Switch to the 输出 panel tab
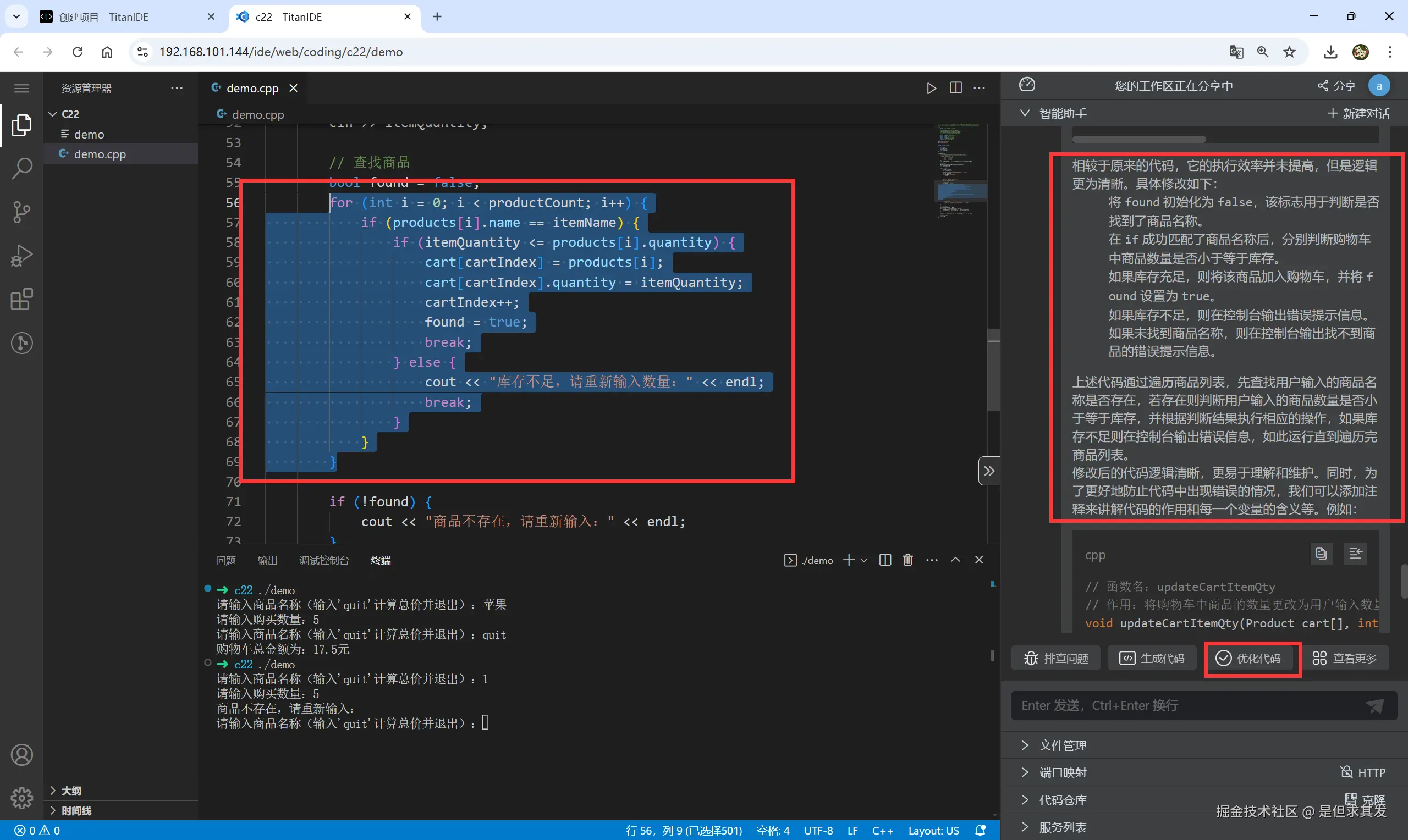 coord(267,560)
